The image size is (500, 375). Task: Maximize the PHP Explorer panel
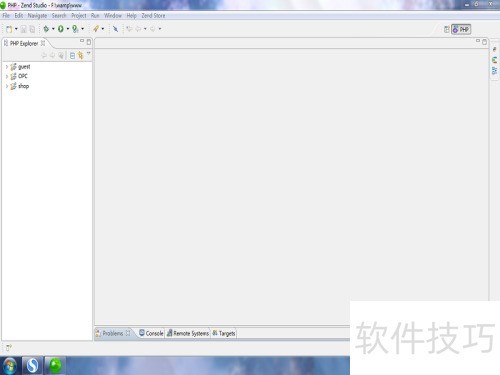(89, 42)
